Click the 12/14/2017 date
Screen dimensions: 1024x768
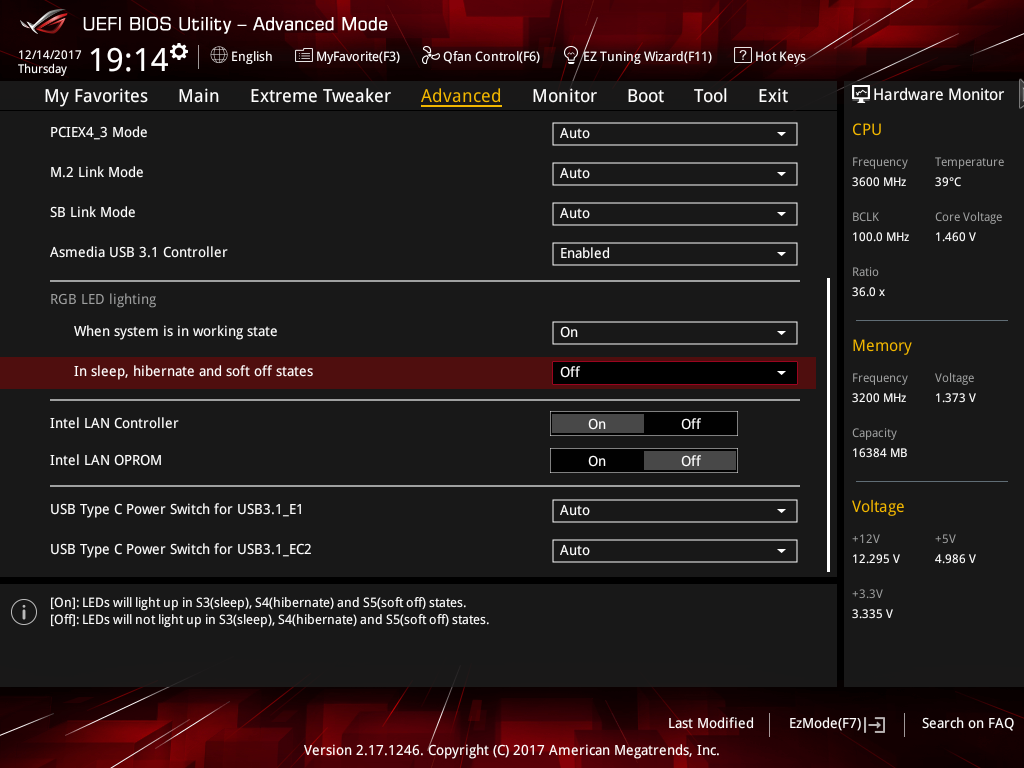[x=50, y=55]
